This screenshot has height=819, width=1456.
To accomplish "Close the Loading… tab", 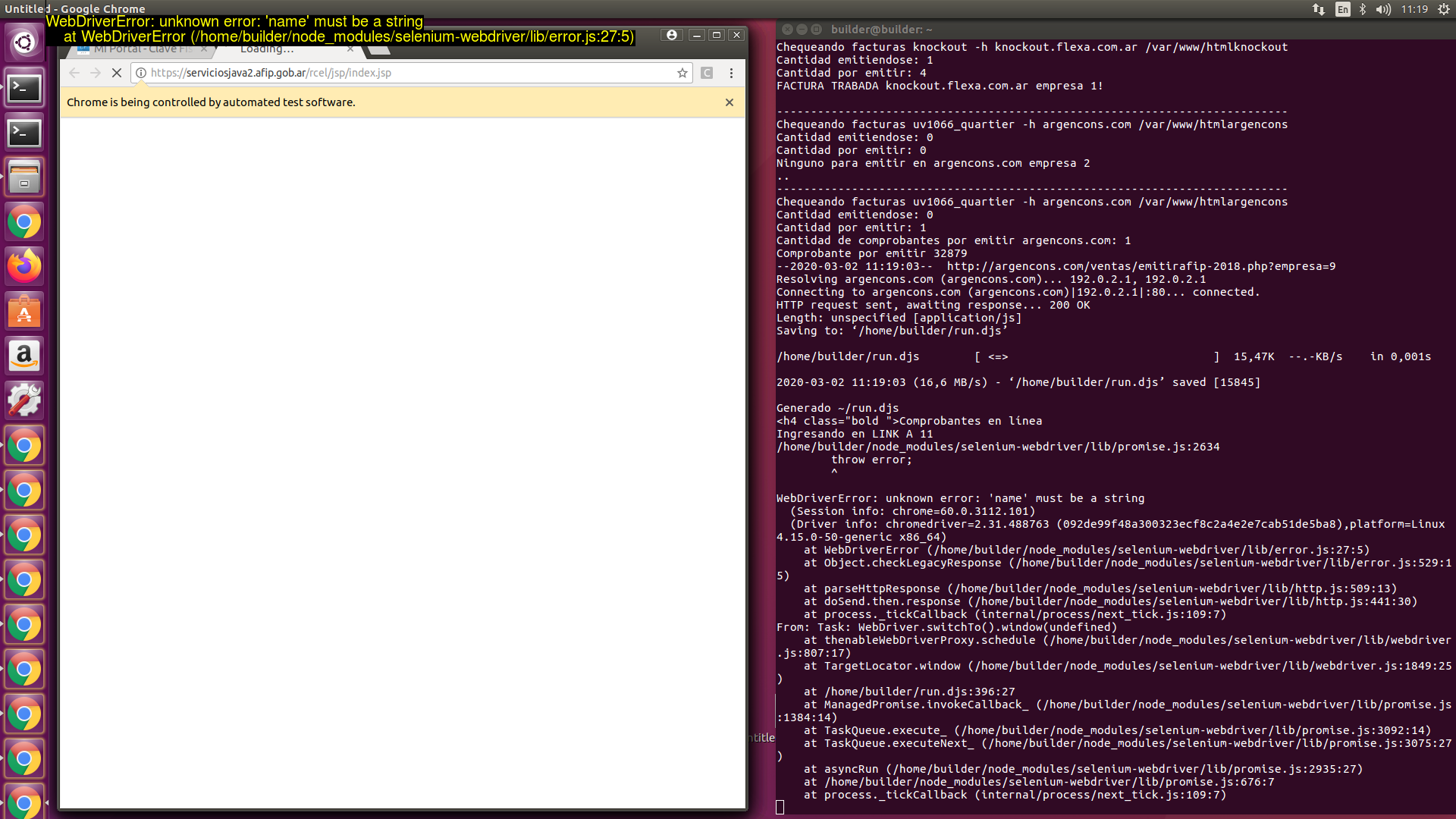I will (x=350, y=49).
